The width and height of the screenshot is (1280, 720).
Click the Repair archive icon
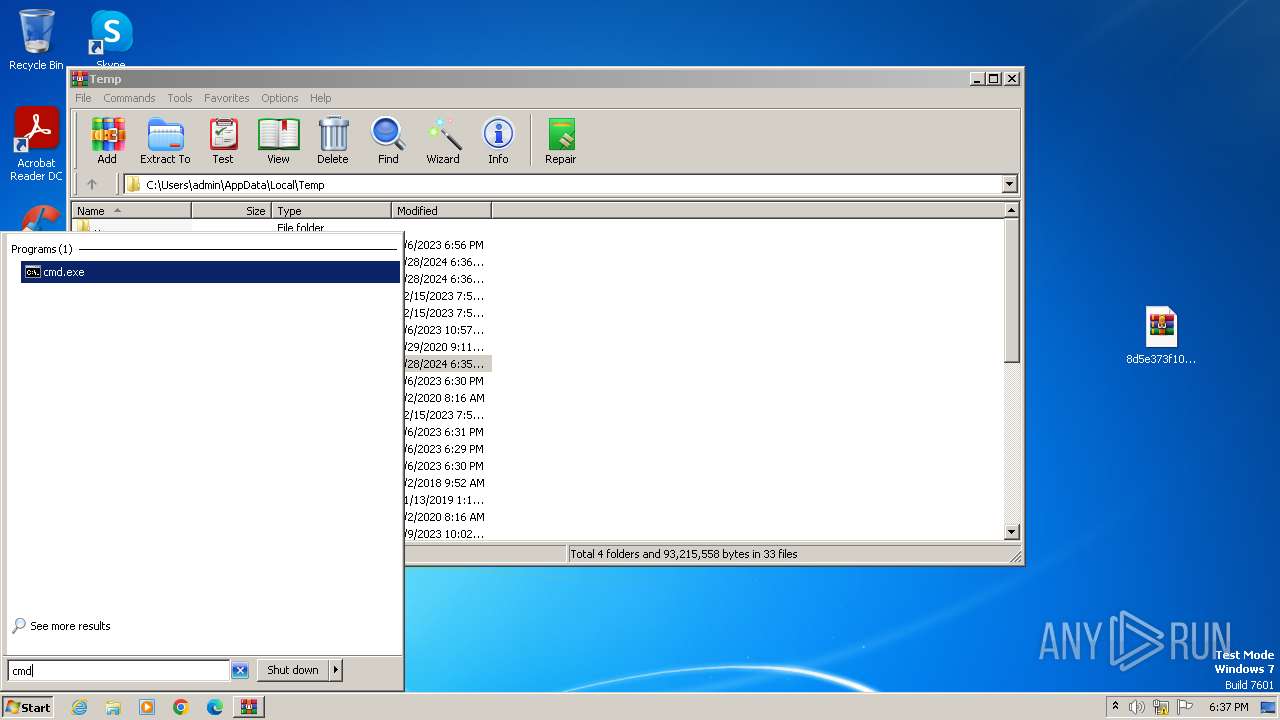pyautogui.click(x=560, y=140)
